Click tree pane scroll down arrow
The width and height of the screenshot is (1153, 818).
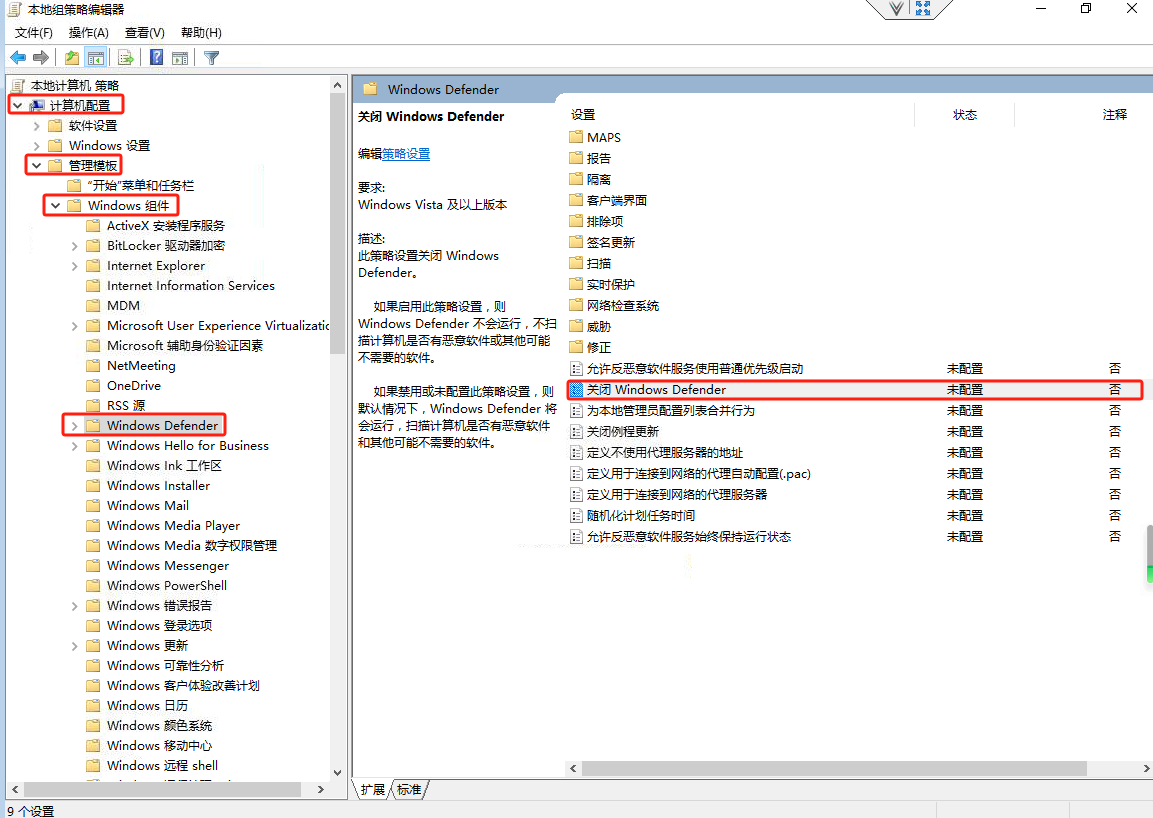(x=338, y=772)
